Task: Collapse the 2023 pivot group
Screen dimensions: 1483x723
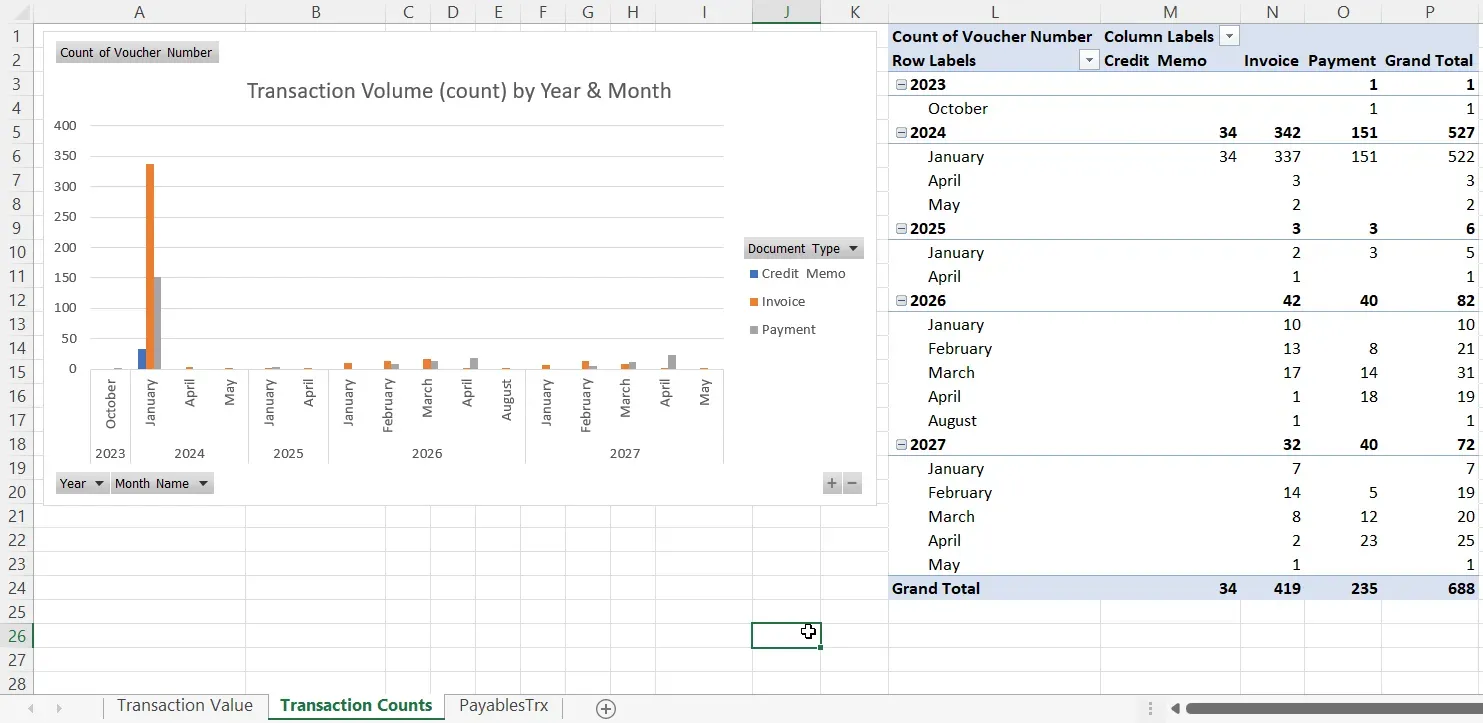Action: [901, 85]
